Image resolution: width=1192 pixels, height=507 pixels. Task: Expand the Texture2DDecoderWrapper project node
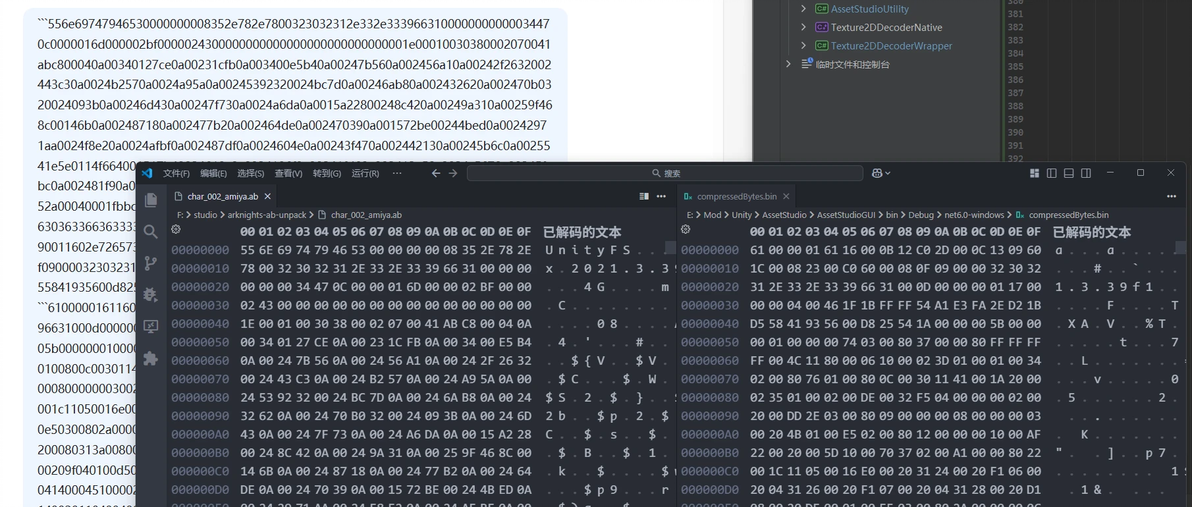click(x=804, y=46)
